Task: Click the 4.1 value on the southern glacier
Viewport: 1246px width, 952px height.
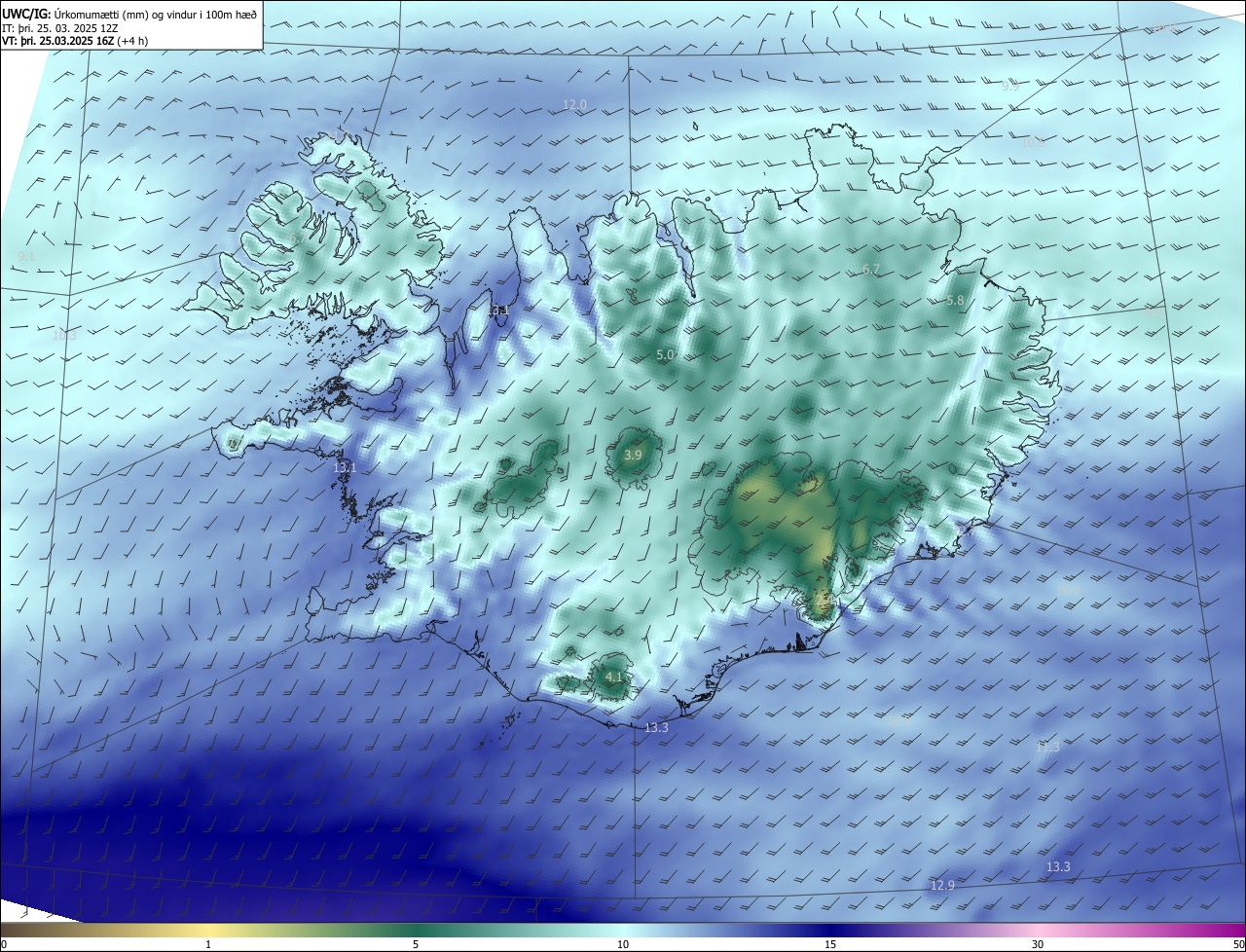Action: point(614,677)
